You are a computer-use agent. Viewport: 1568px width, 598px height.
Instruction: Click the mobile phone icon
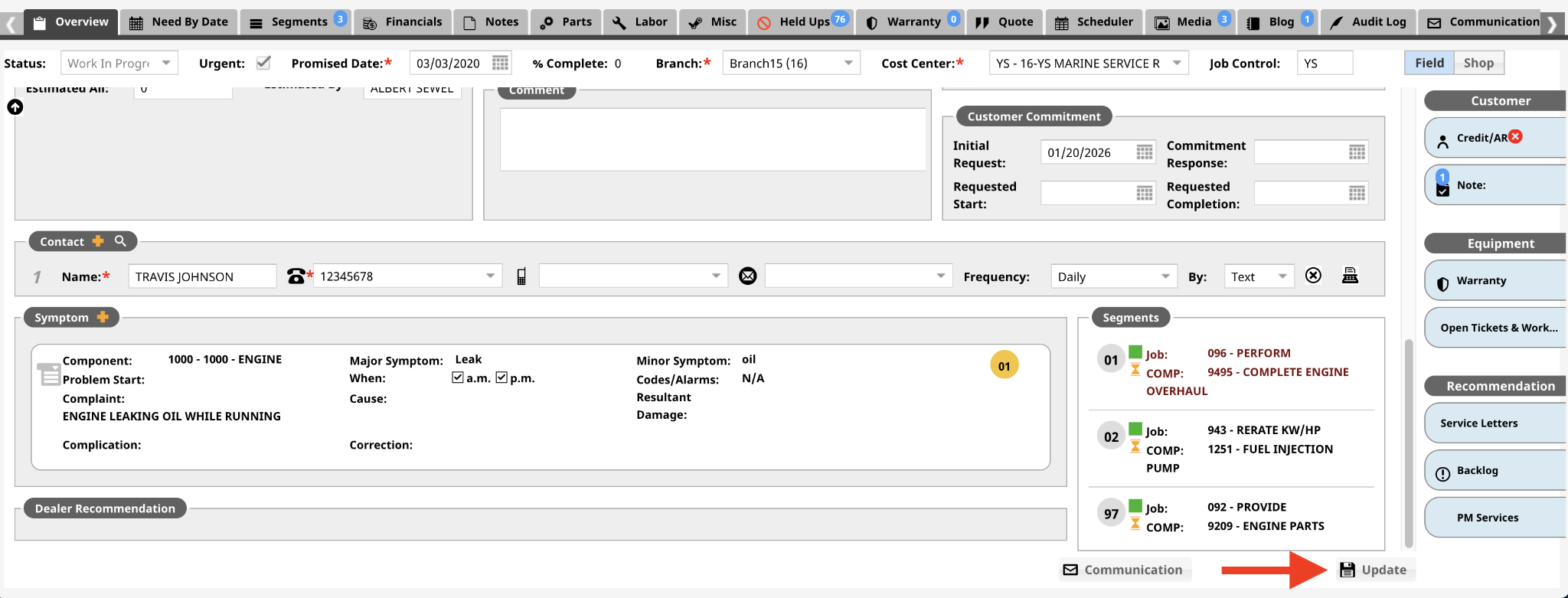(x=521, y=276)
